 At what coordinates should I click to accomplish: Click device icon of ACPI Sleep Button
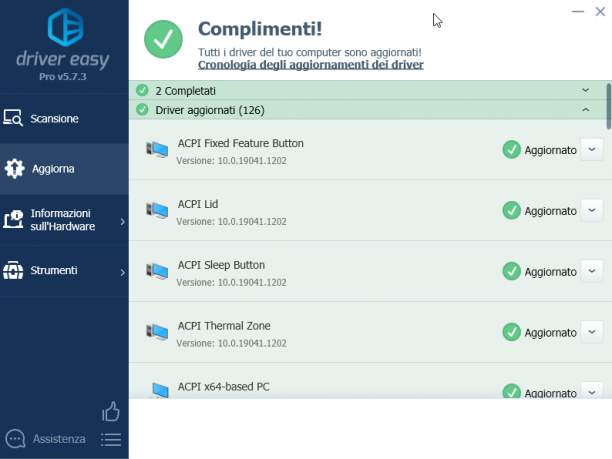click(157, 271)
